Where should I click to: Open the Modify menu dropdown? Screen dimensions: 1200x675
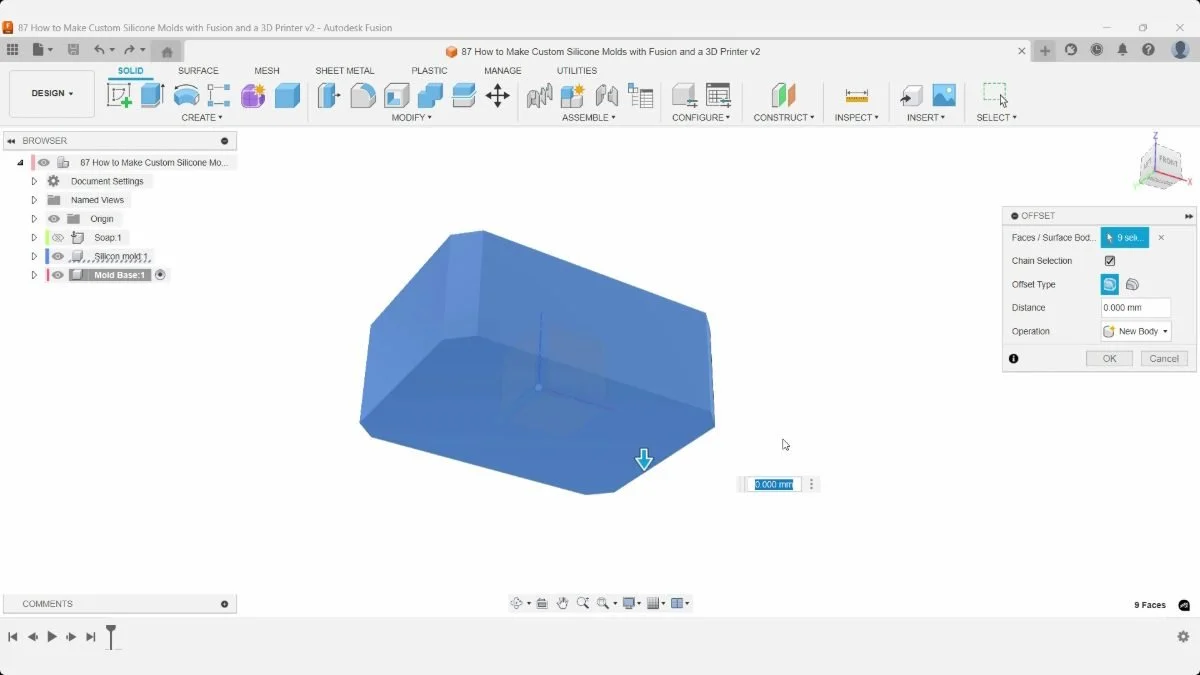pyautogui.click(x=411, y=118)
